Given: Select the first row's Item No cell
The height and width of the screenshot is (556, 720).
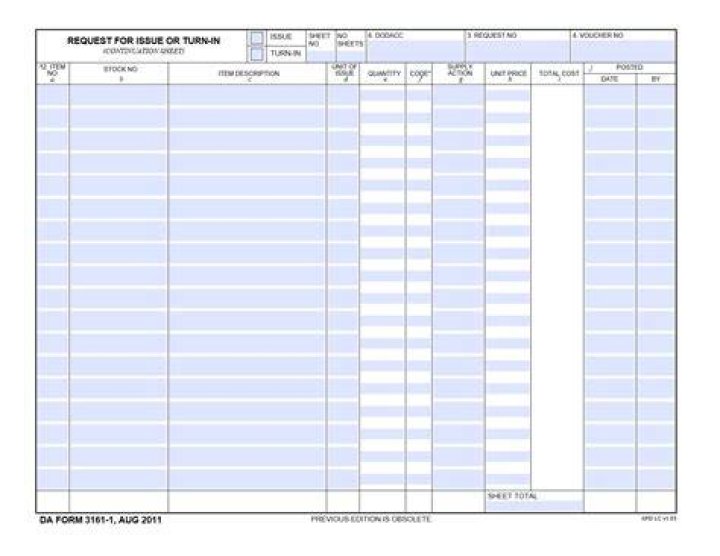Looking at the screenshot, I should coord(52,95).
